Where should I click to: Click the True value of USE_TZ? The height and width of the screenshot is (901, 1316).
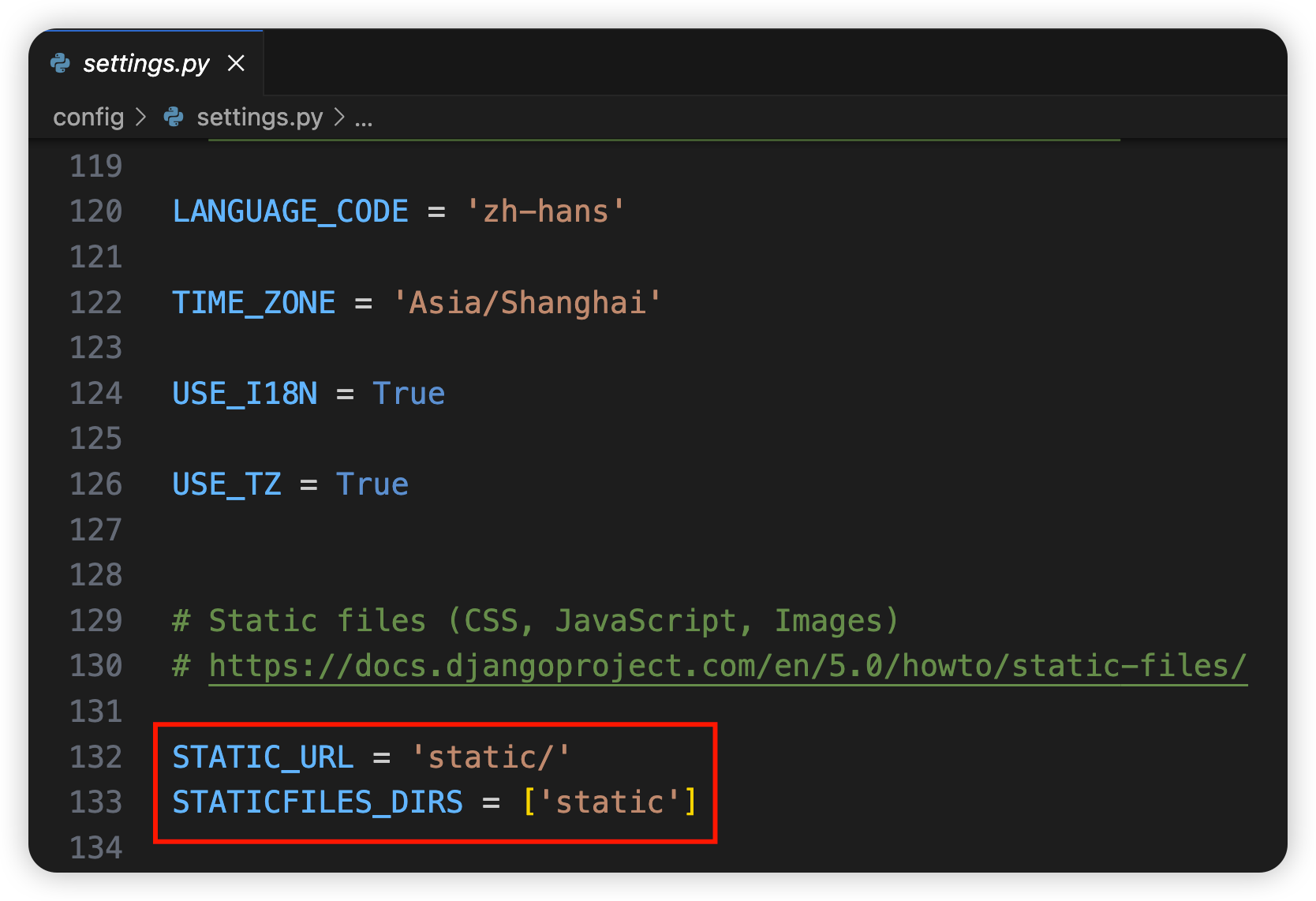(x=372, y=484)
